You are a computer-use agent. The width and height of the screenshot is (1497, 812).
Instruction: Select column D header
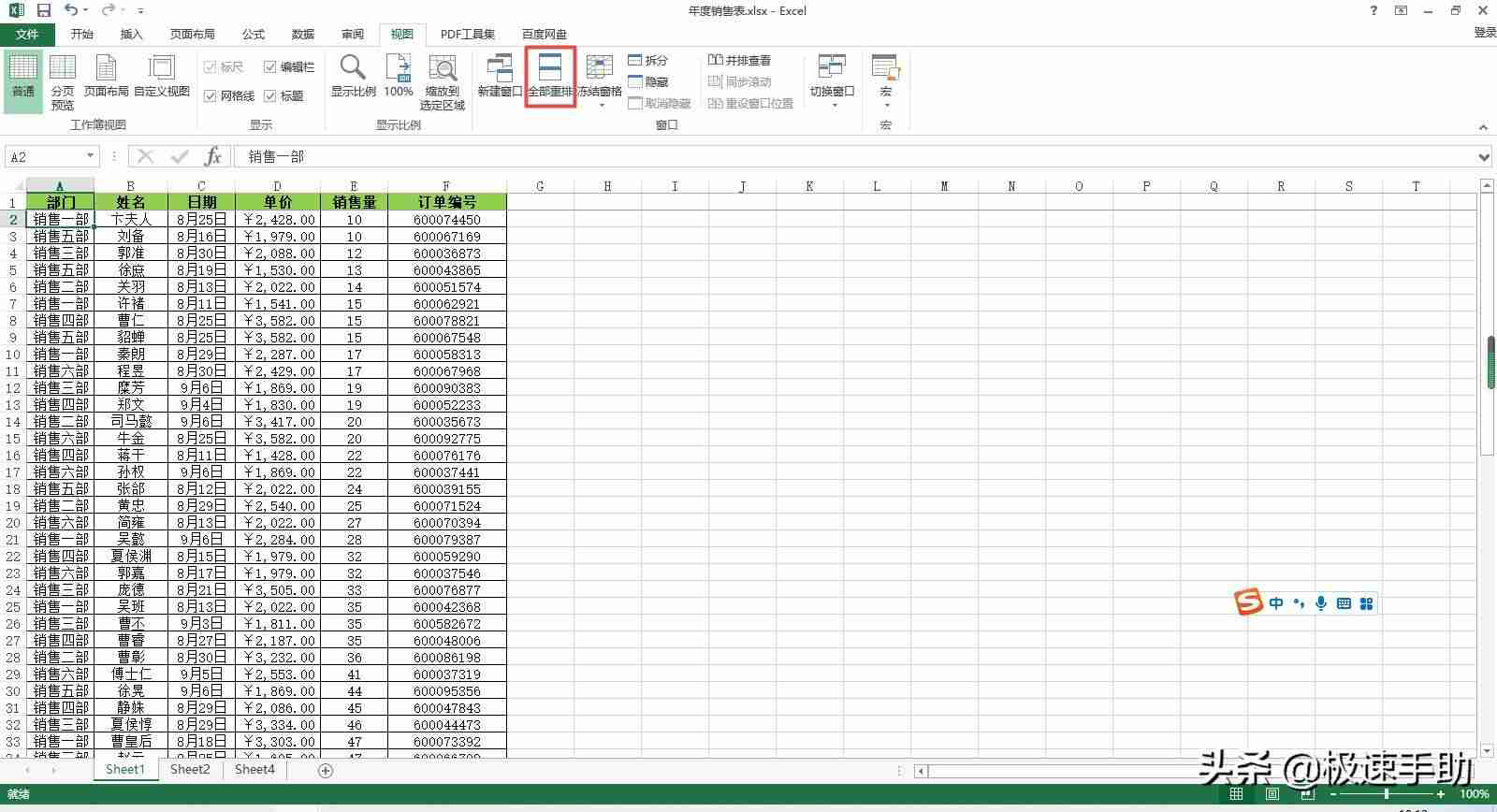(277, 185)
